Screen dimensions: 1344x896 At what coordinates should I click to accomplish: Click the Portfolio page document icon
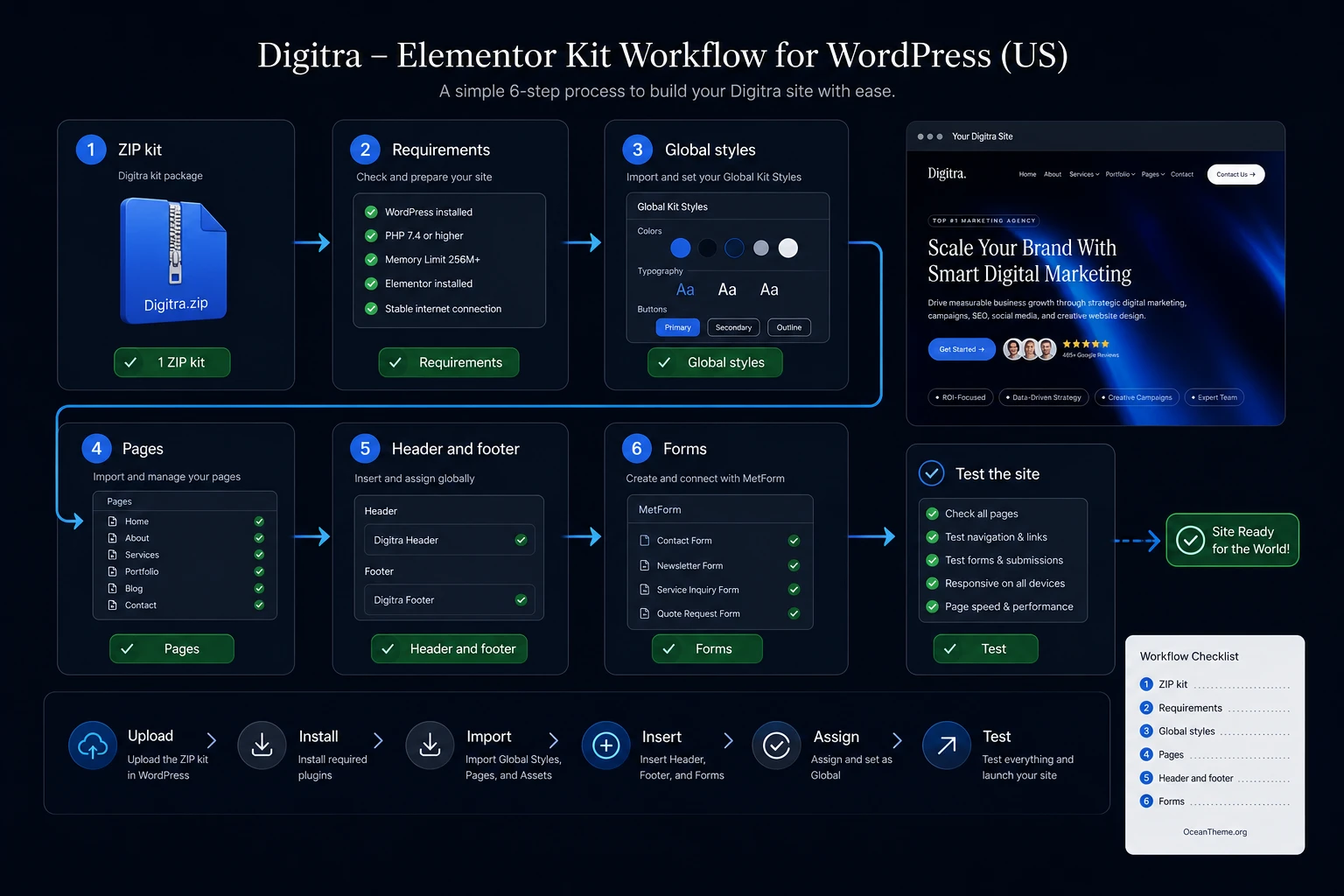tap(112, 571)
